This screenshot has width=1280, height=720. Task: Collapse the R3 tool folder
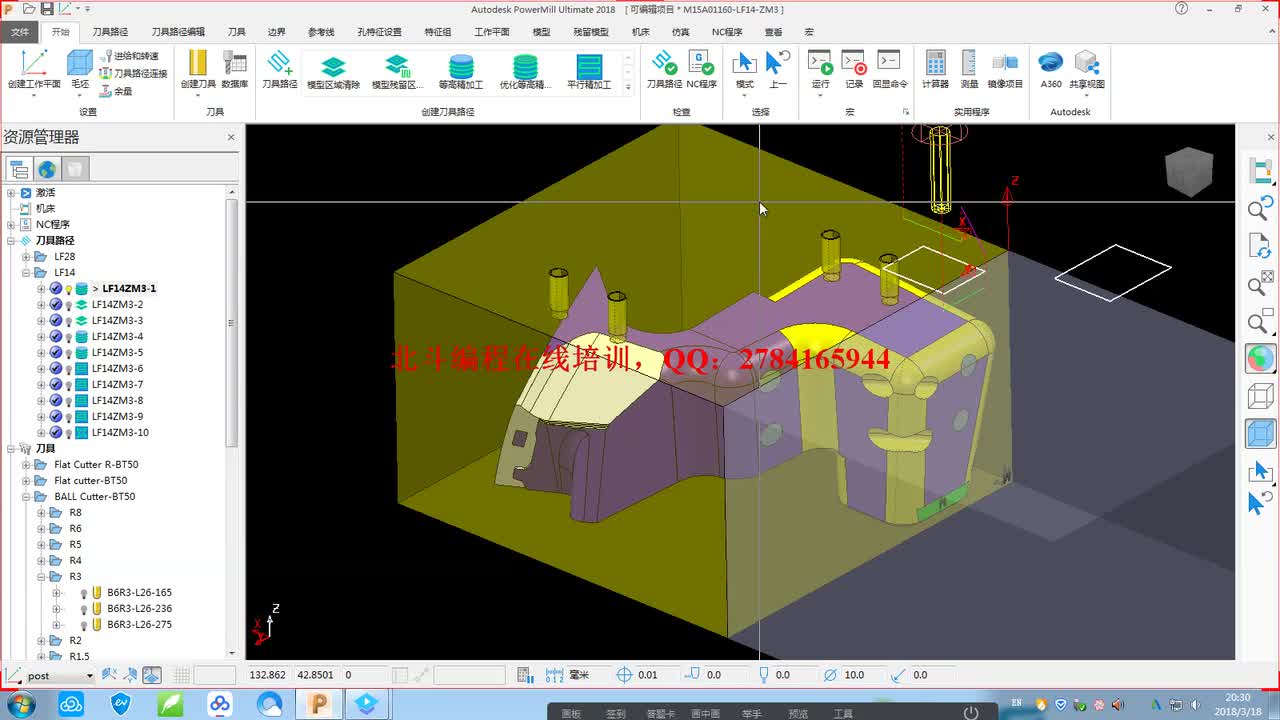tap(42, 577)
